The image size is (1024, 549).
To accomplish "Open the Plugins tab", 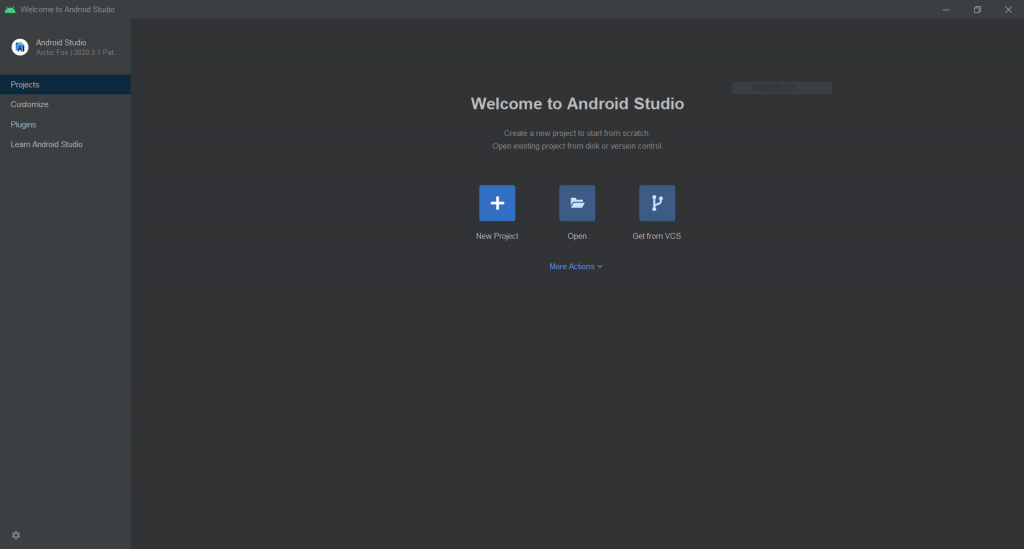I will [65, 124].
